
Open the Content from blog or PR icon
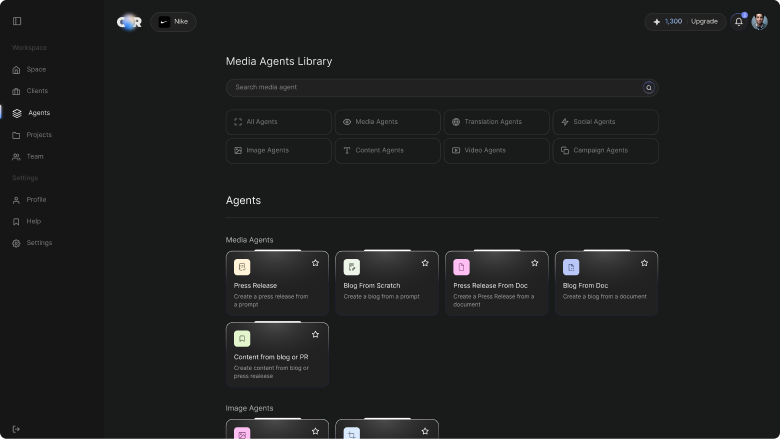tap(242, 339)
